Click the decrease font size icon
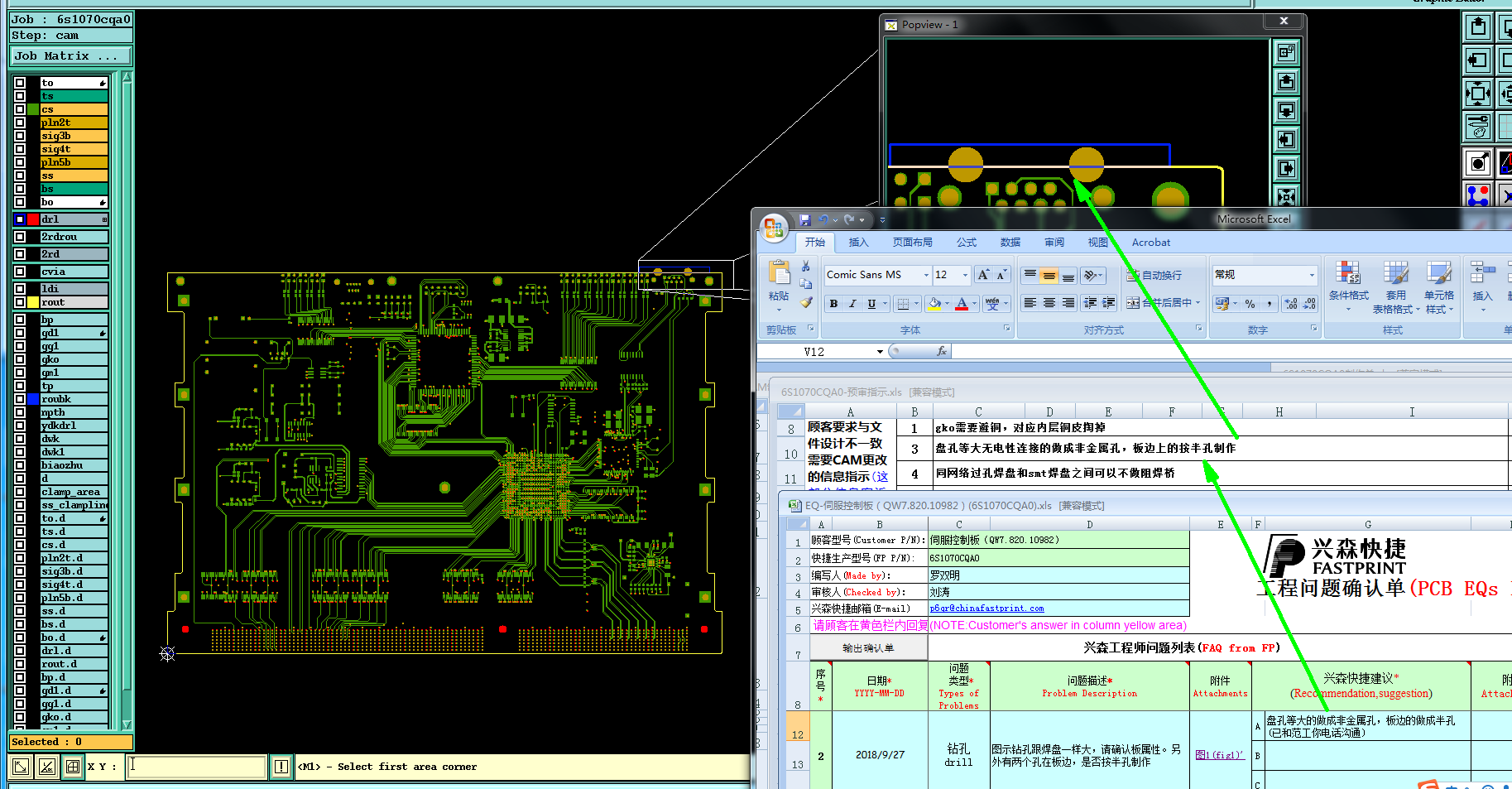The height and width of the screenshot is (789, 1512). [x=1001, y=275]
